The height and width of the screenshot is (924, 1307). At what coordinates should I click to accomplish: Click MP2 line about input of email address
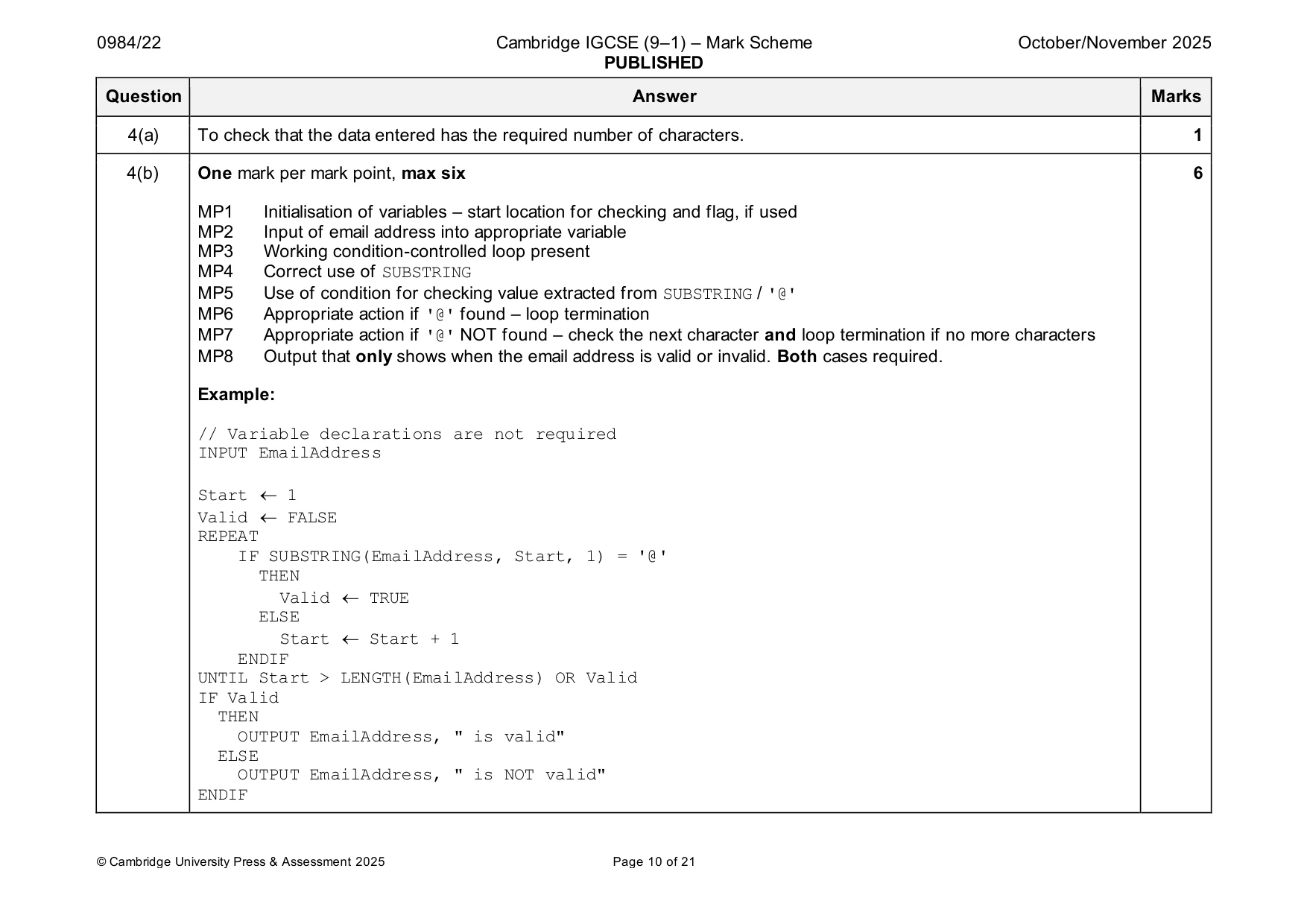[x=412, y=232]
